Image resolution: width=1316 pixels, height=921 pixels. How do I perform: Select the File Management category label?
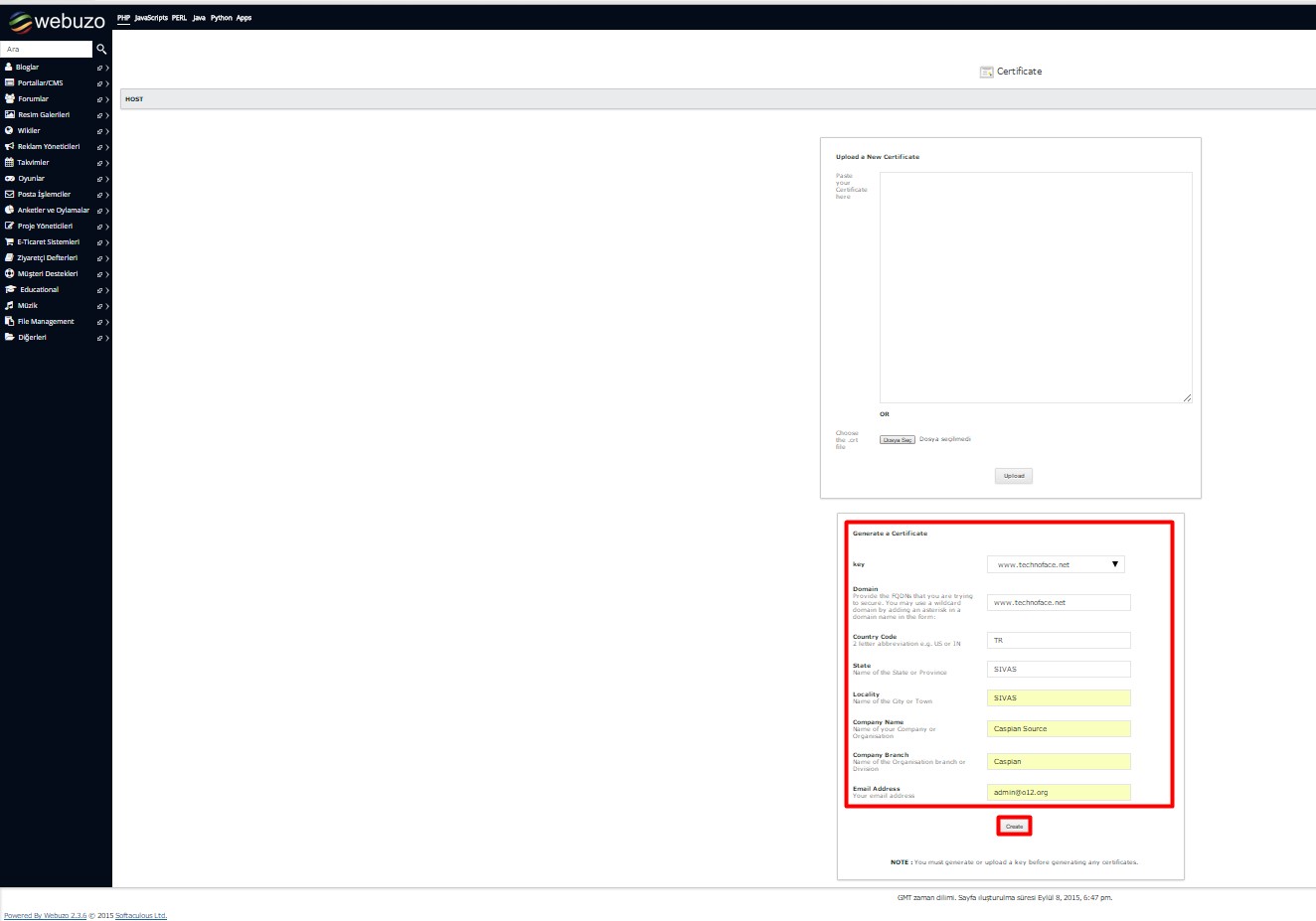tap(46, 322)
